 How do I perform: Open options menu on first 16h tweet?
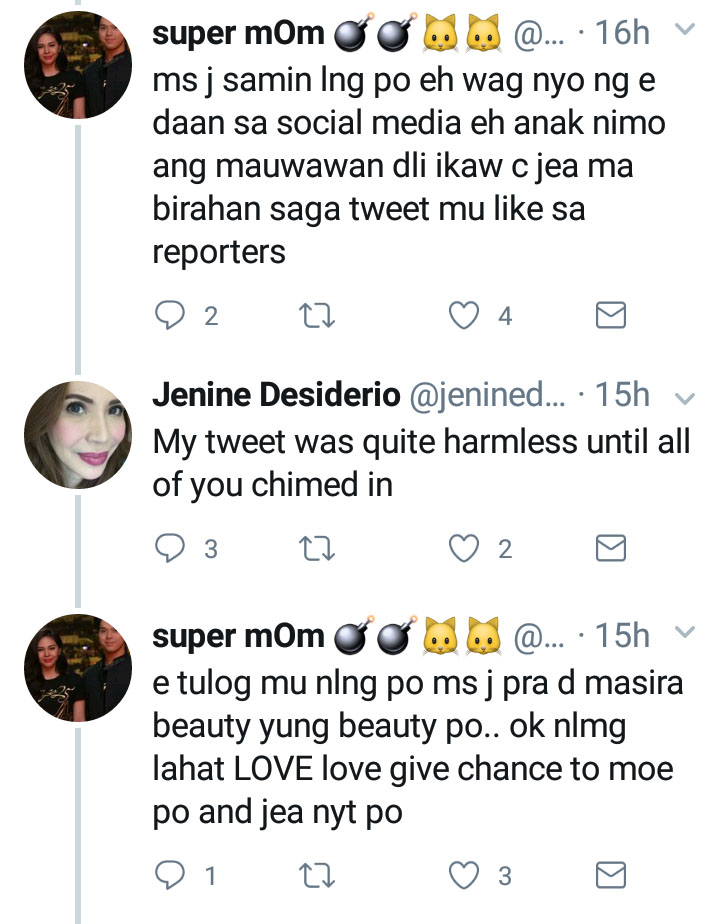pyautogui.click(x=685, y=30)
